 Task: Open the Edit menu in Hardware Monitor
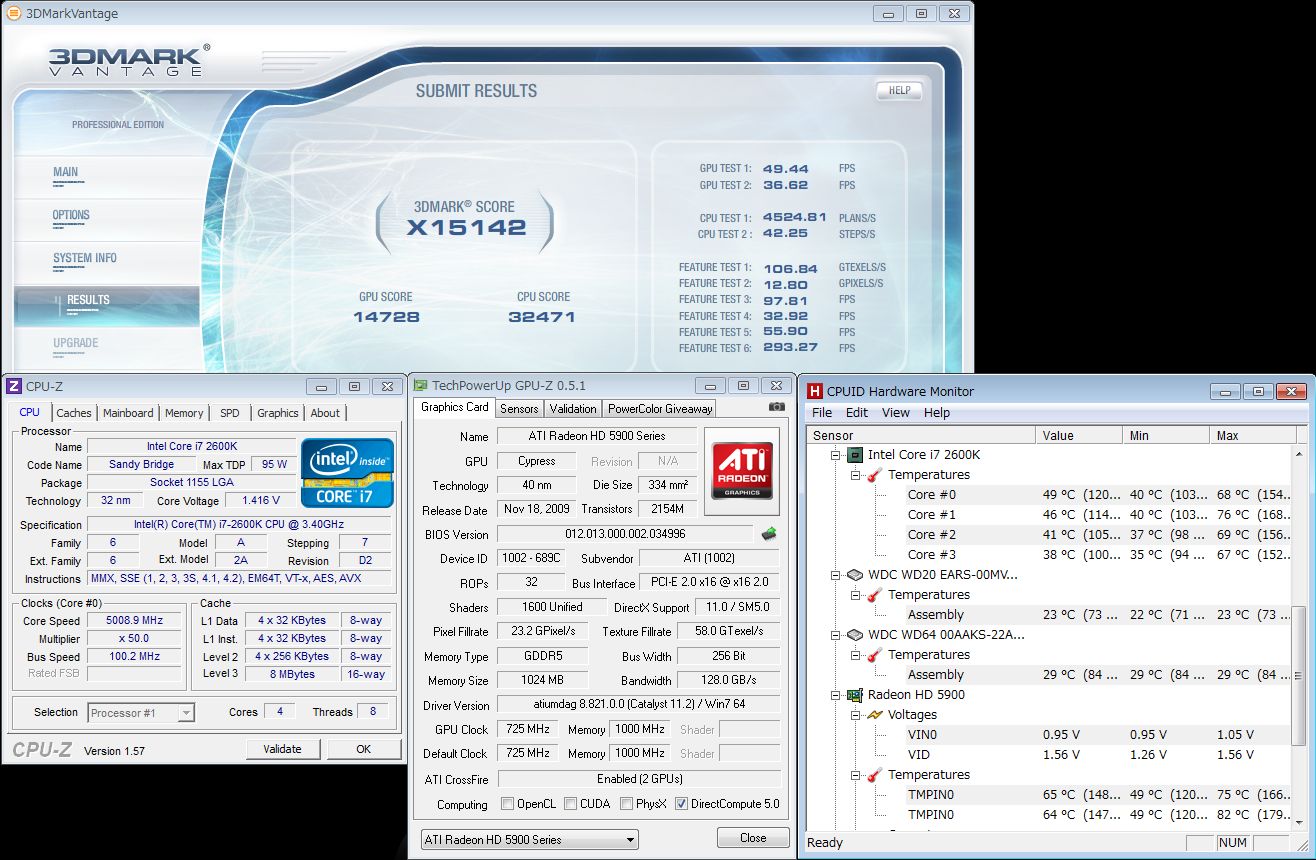point(857,412)
